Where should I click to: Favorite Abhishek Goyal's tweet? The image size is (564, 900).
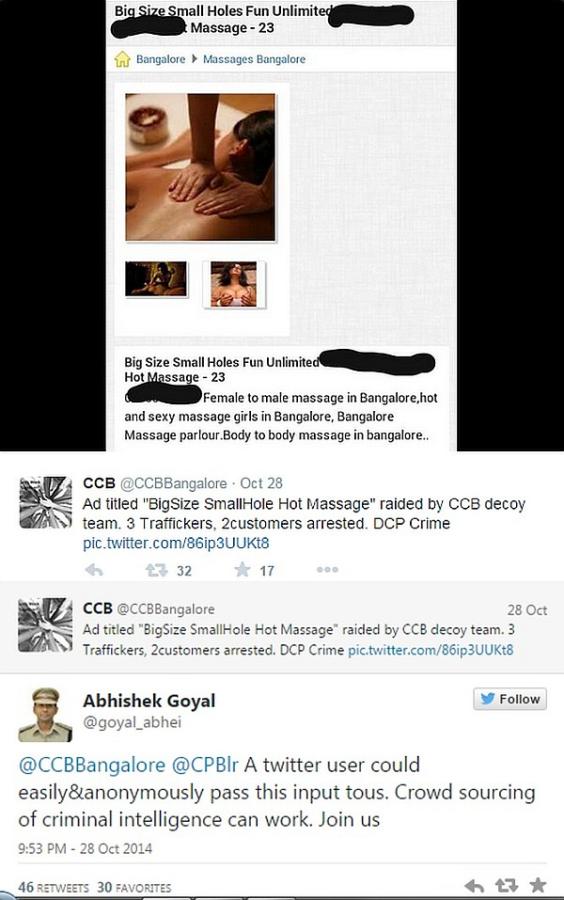click(538, 885)
